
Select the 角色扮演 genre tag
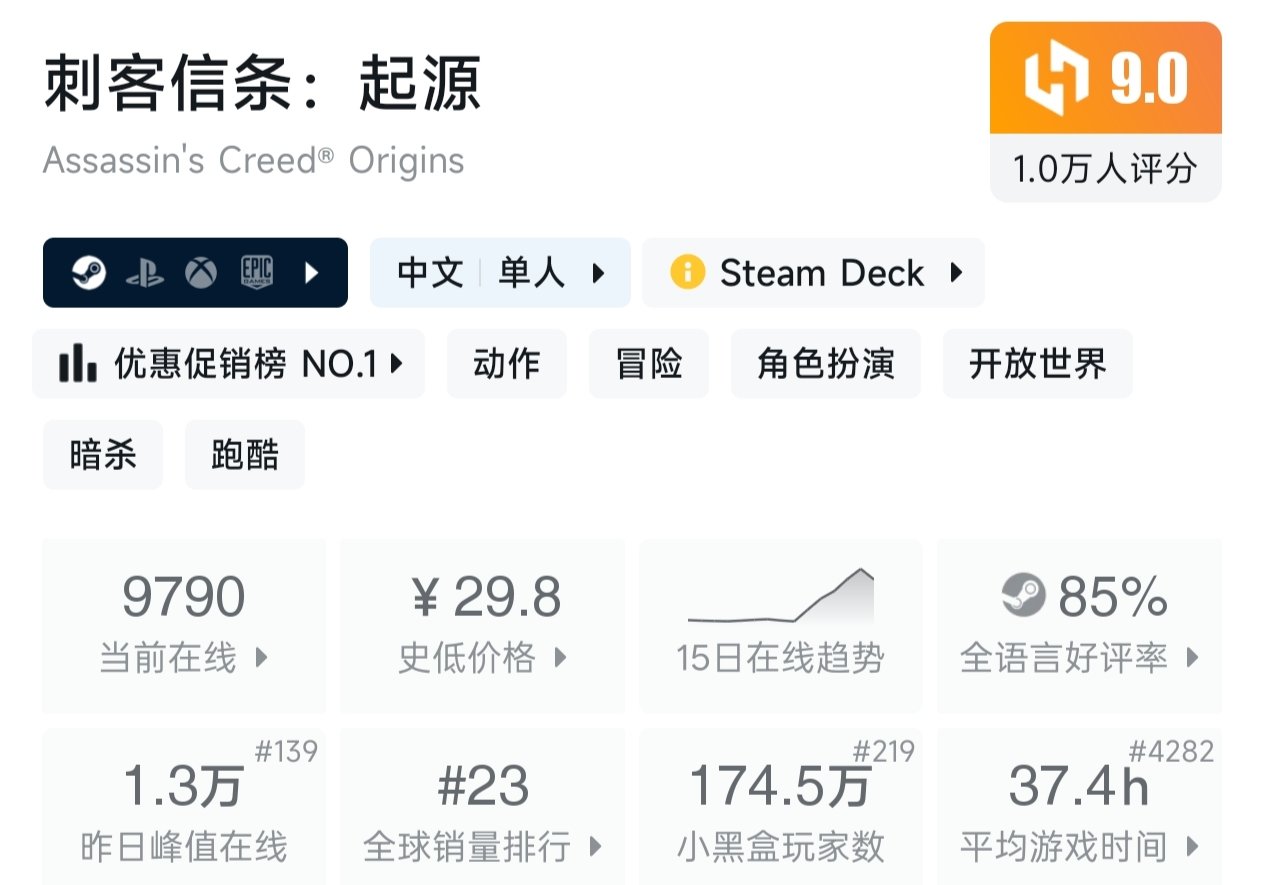tap(825, 364)
